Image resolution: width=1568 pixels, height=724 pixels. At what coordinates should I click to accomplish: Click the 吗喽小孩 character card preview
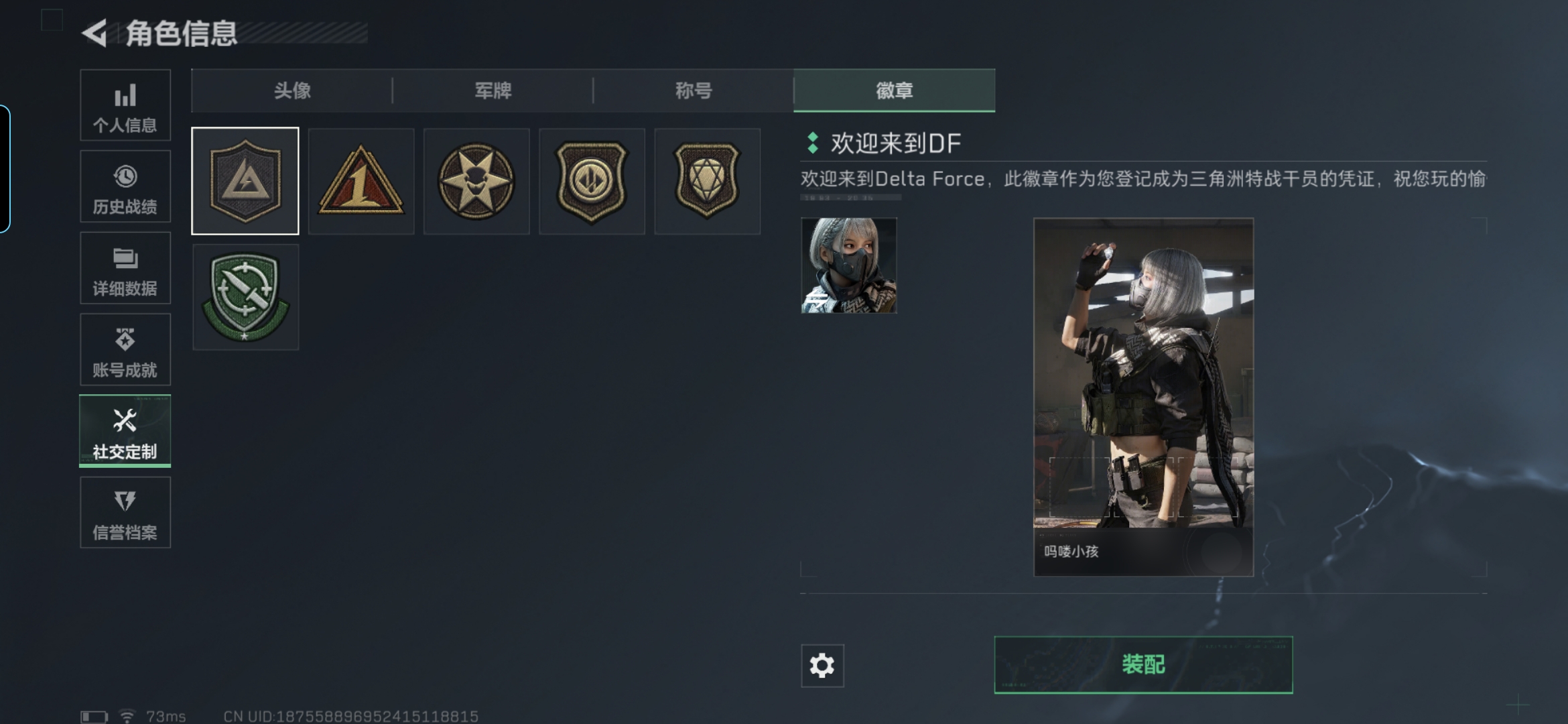[x=1143, y=397]
